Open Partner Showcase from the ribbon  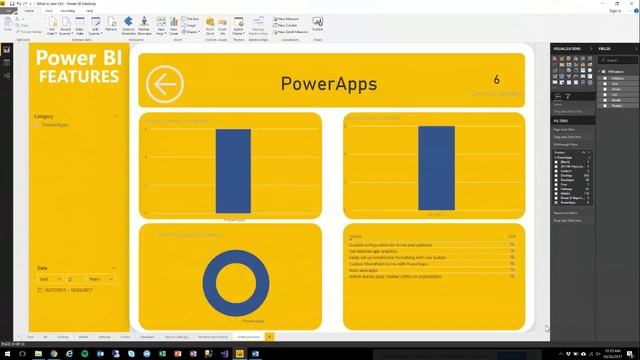(x=144, y=26)
